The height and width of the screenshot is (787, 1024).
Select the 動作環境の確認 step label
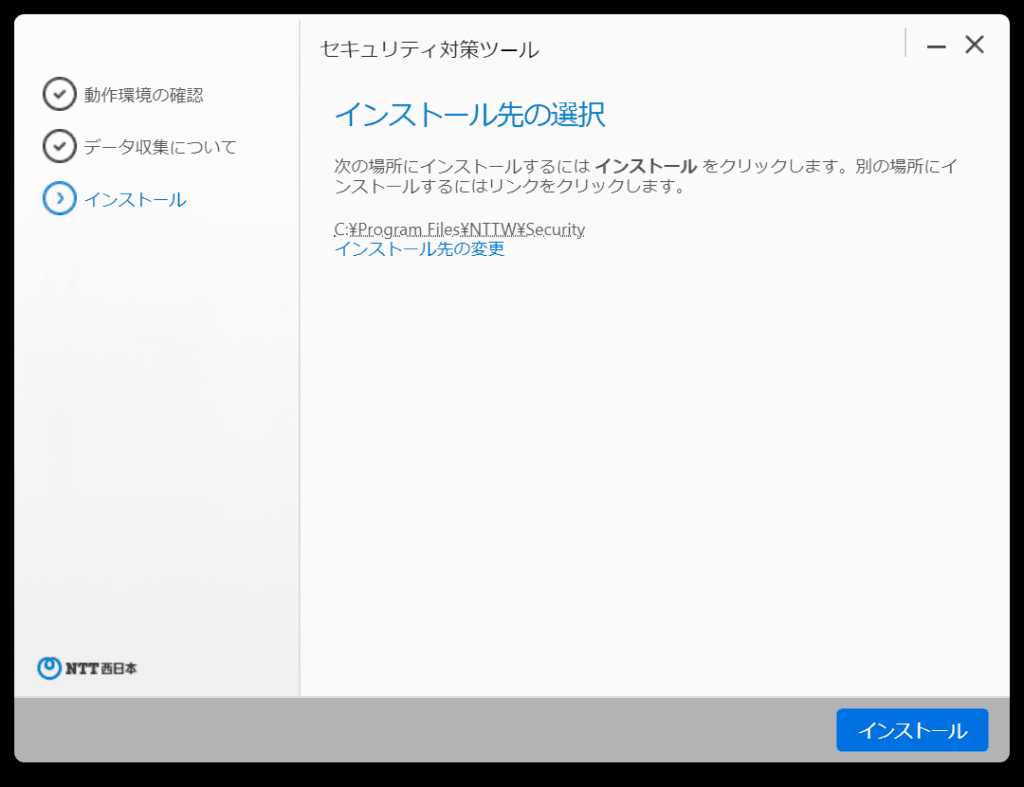click(x=145, y=95)
